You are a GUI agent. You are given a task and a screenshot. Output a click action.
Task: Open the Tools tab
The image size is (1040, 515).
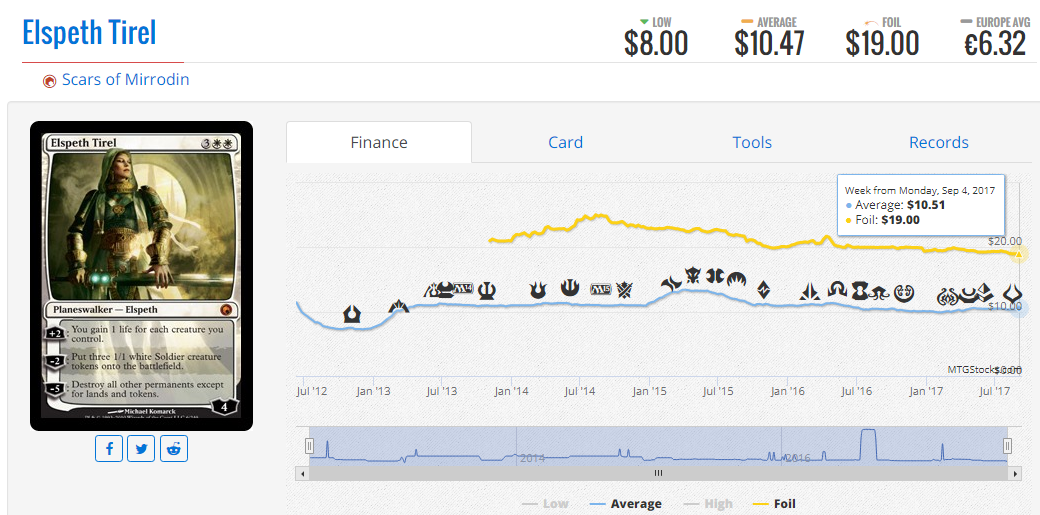point(751,142)
